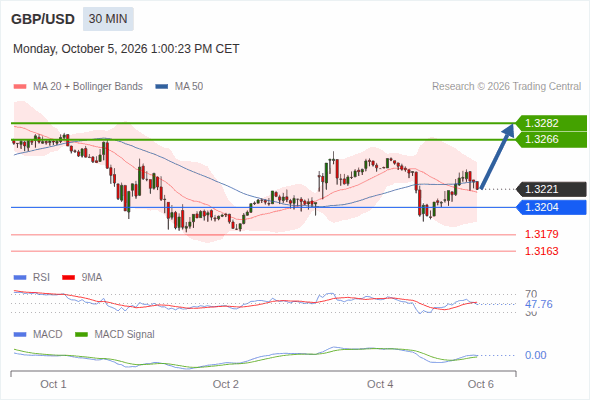
Task: Click the 1.3163 support level label
Action: 541,251
